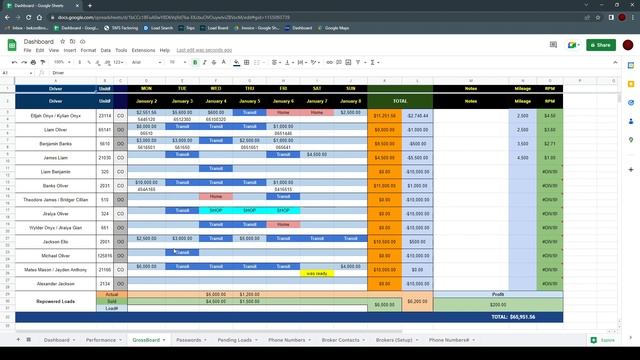Open the zoom level dropdown
This screenshot has width=640, height=360.
point(62,62)
